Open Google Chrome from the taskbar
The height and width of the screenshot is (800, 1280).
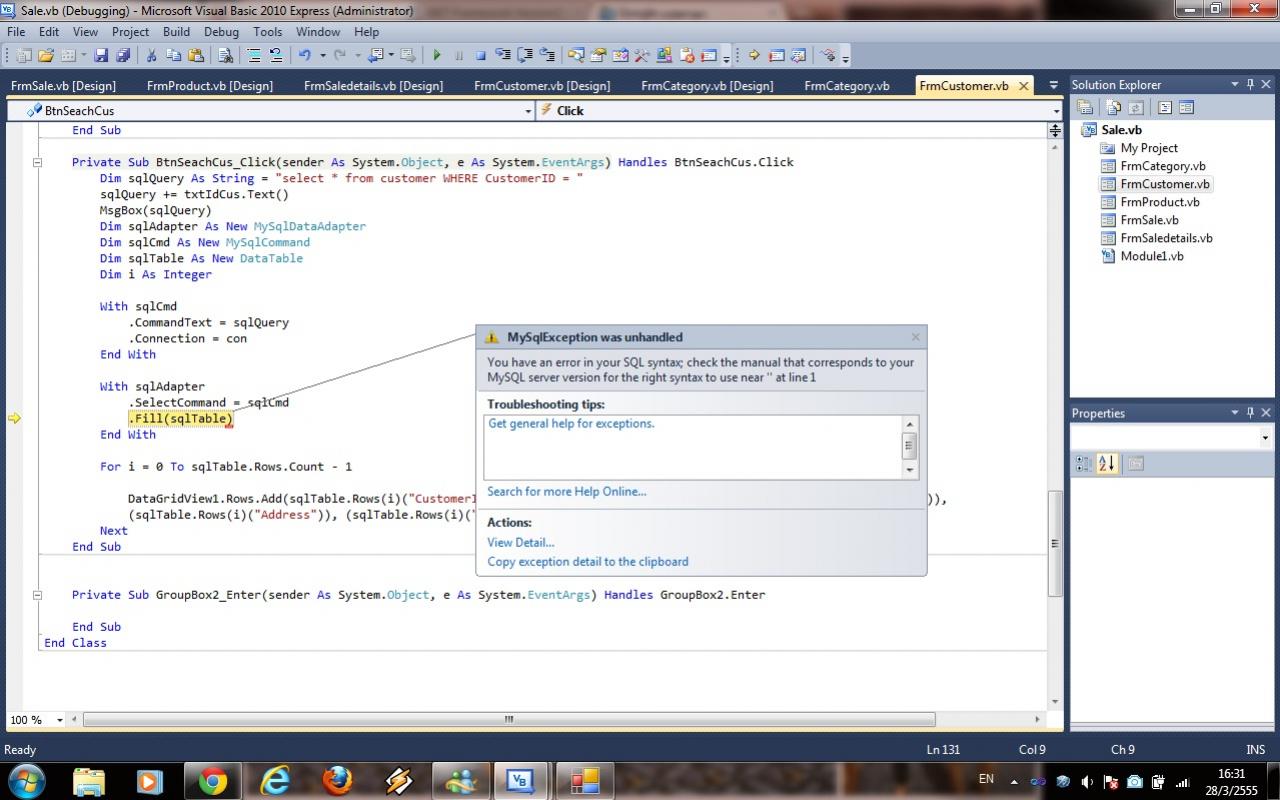click(212, 781)
